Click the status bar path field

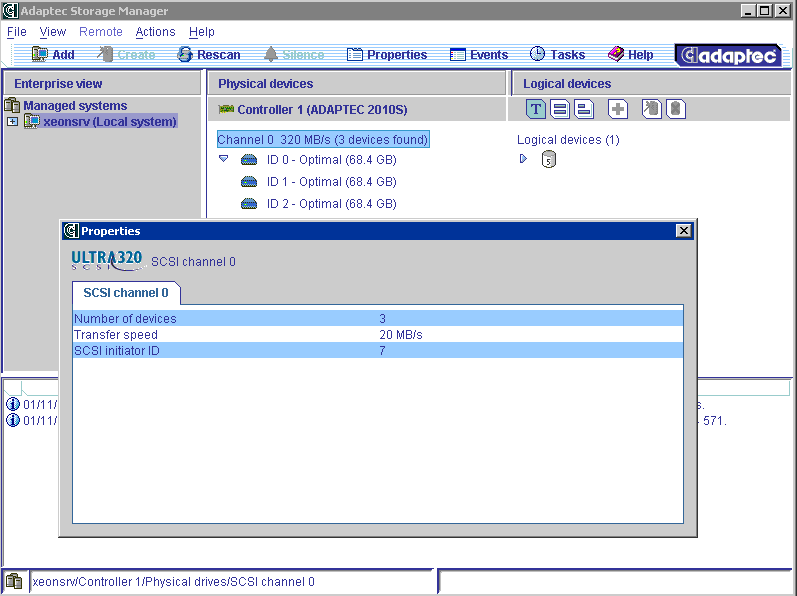coord(231,581)
